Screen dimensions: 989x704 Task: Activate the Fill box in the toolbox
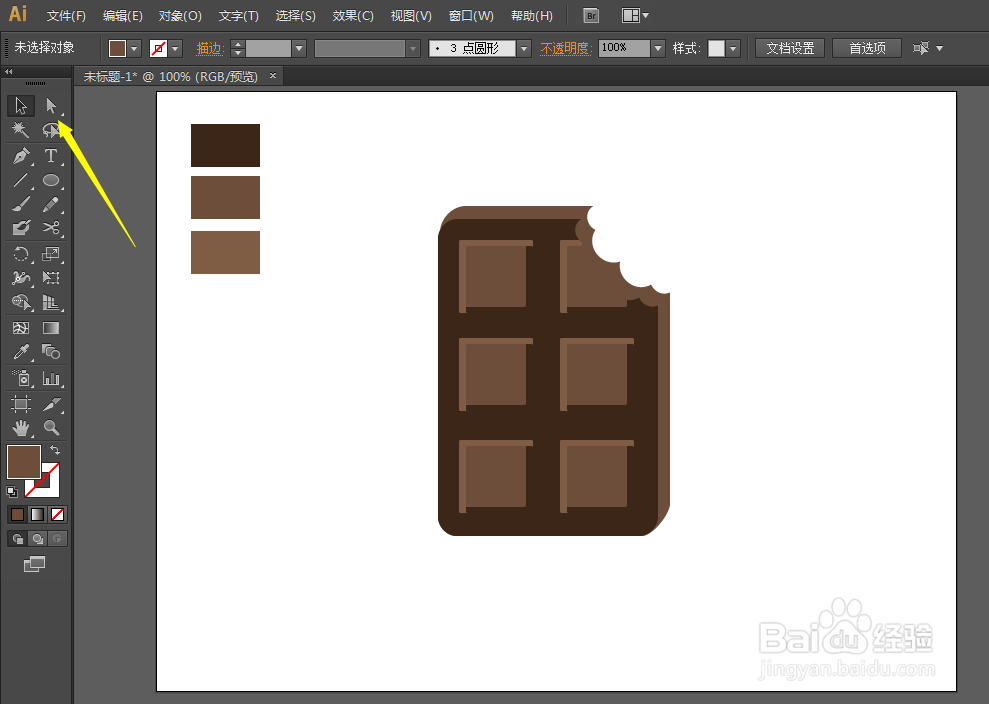(x=24, y=462)
